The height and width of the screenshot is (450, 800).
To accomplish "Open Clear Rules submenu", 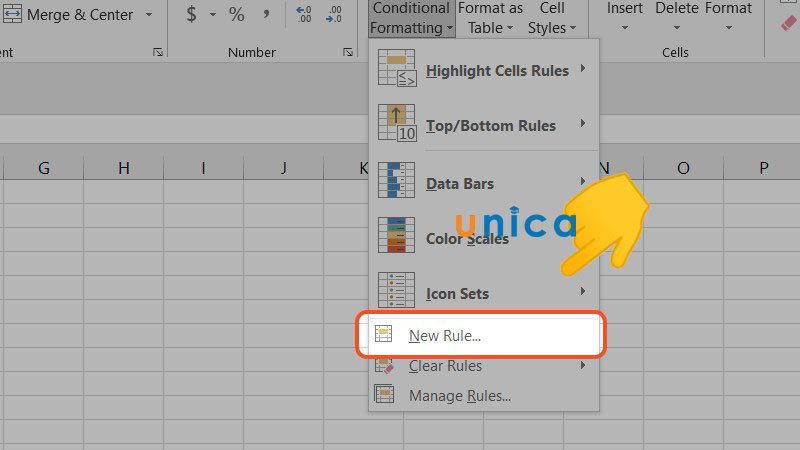I will point(483,365).
